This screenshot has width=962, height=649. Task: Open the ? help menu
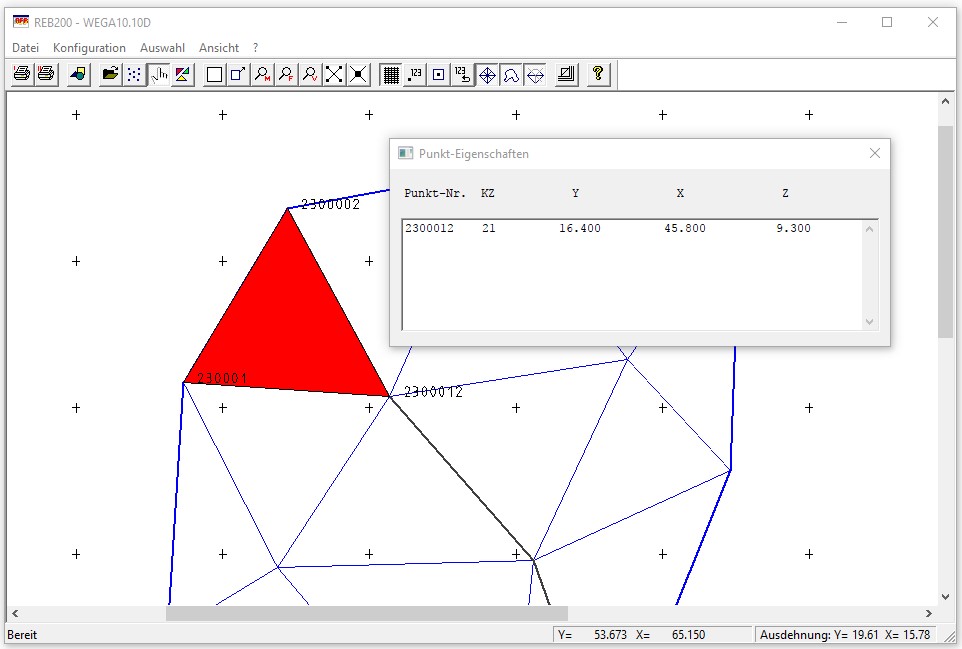click(255, 48)
